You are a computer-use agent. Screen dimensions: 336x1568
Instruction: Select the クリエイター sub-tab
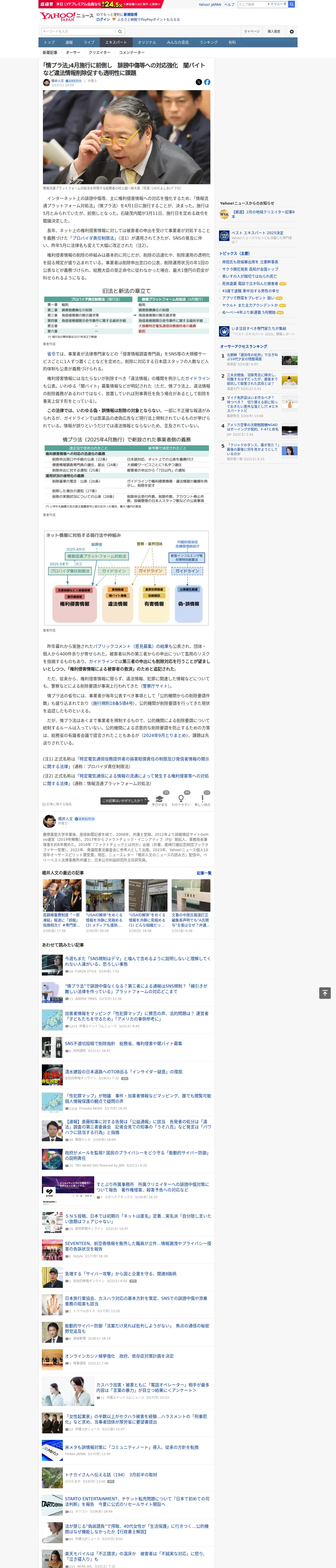[x=99, y=52]
